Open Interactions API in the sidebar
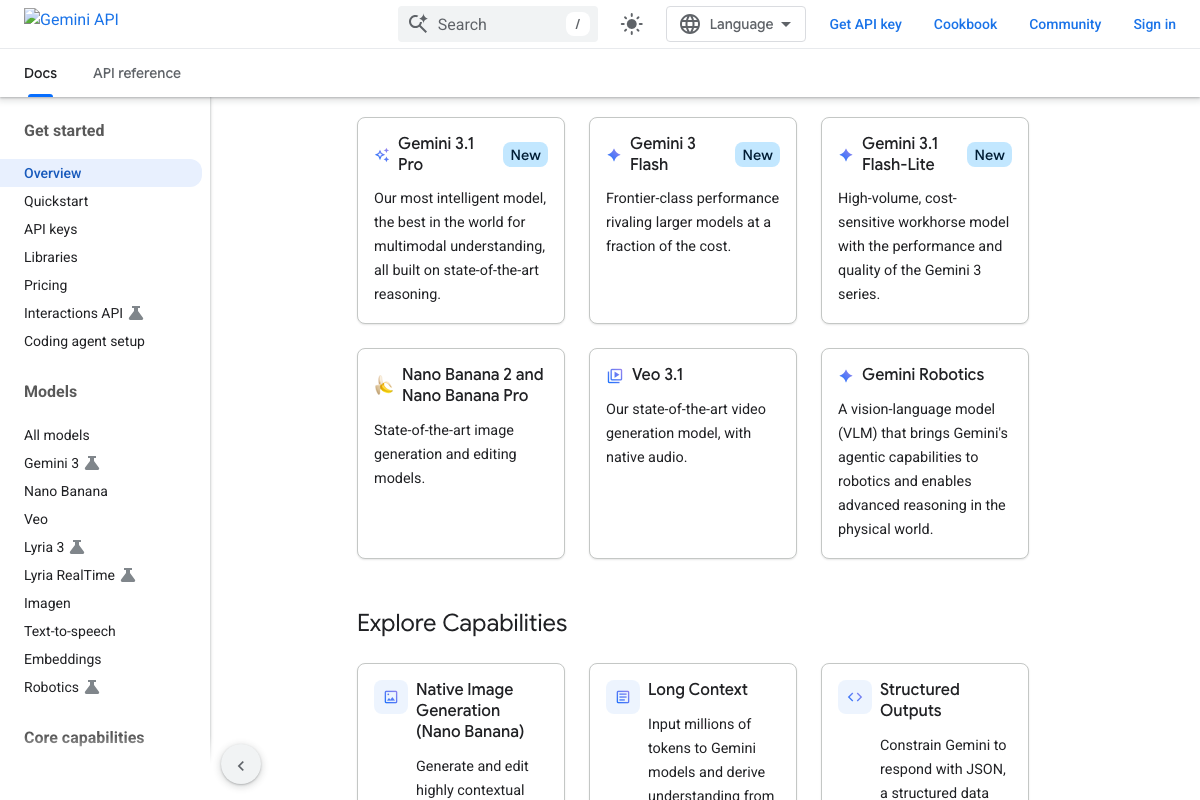The image size is (1200, 800). click(x=73, y=313)
